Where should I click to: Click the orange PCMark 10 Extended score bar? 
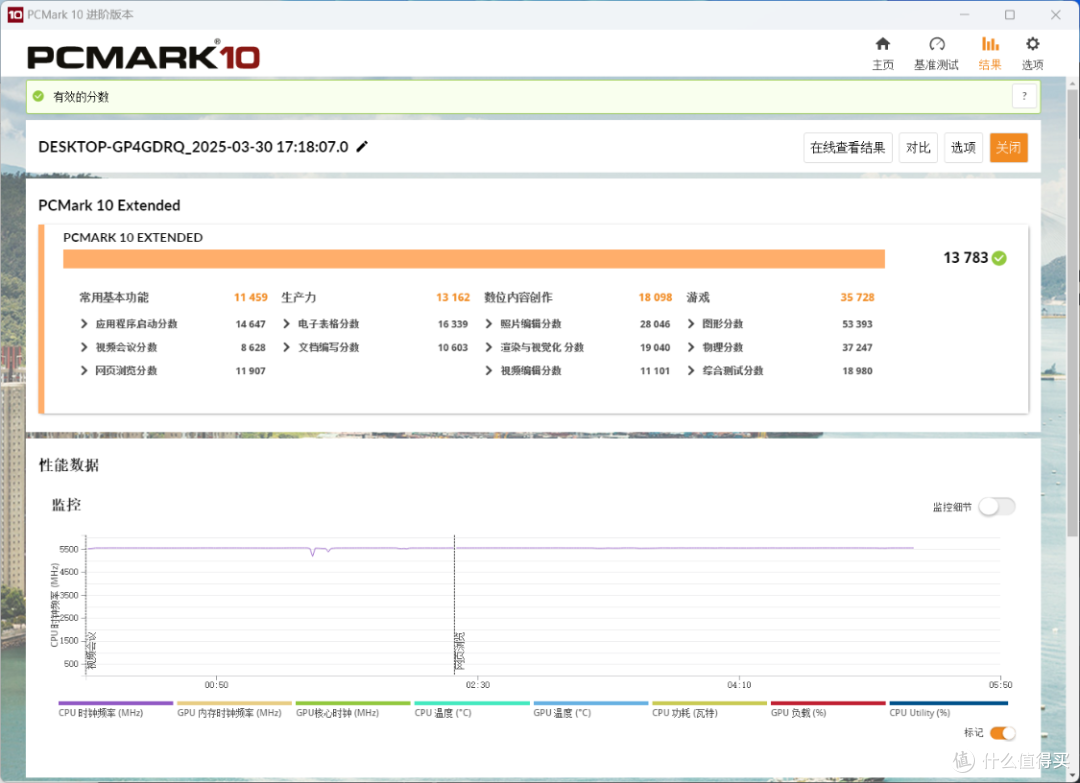474,259
